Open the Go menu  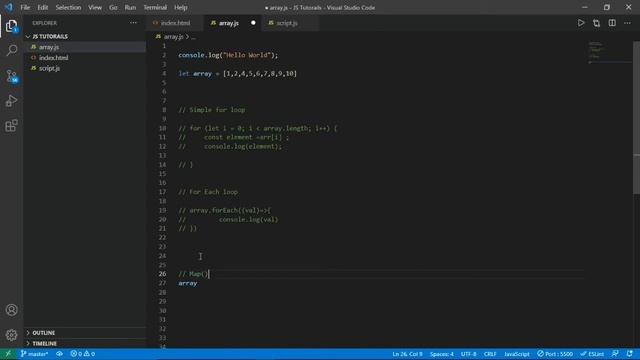113,7
